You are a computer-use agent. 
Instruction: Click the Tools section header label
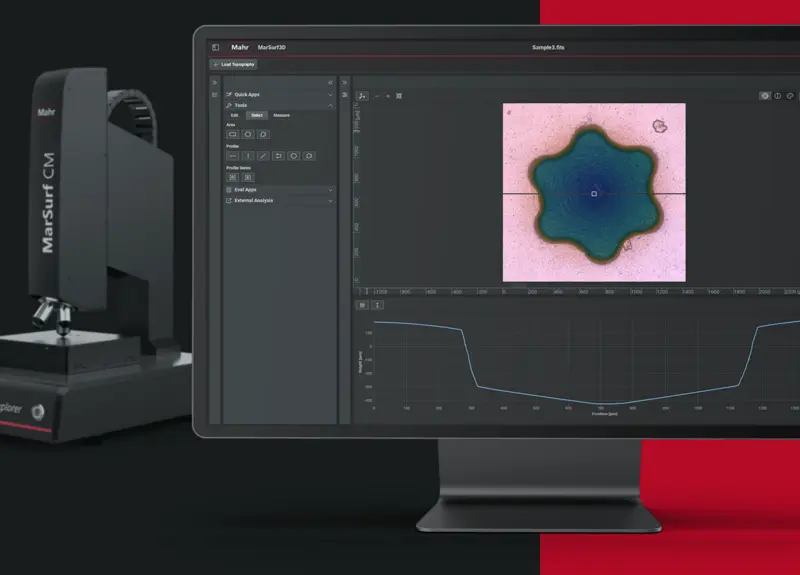point(240,106)
